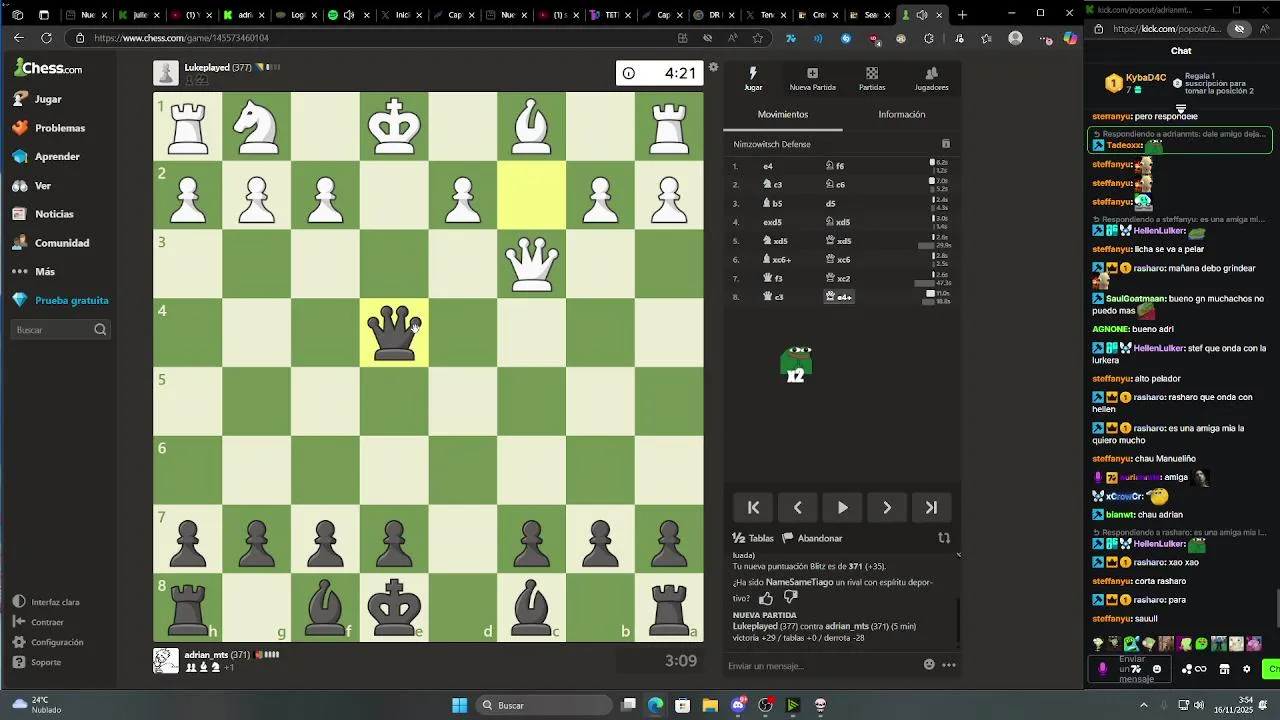Focus the Buscar search field in the sidebar
This screenshot has height=720, width=1280.
coord(61,330)
